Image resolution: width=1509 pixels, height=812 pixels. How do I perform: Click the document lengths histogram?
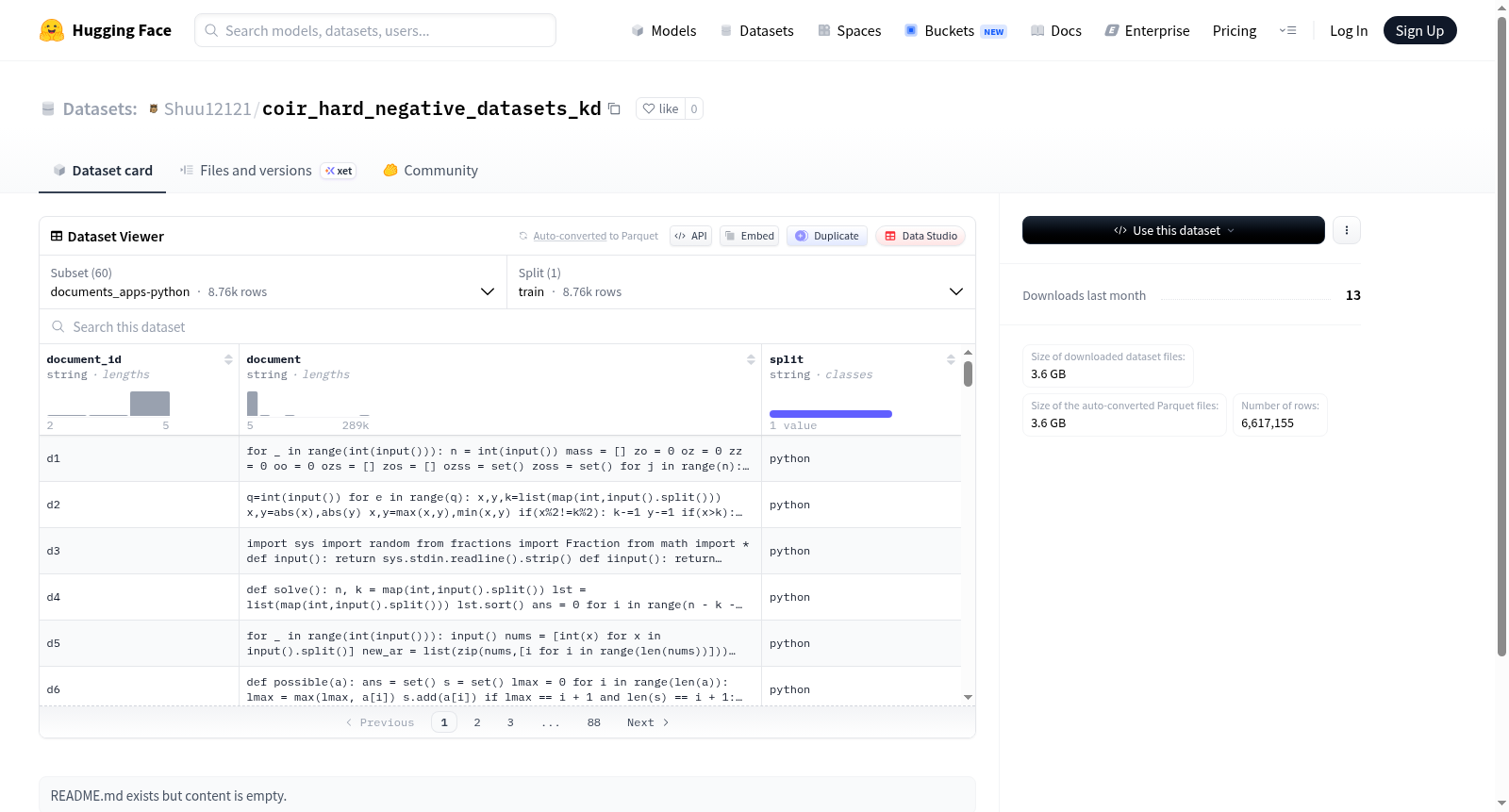click(307, 404)
